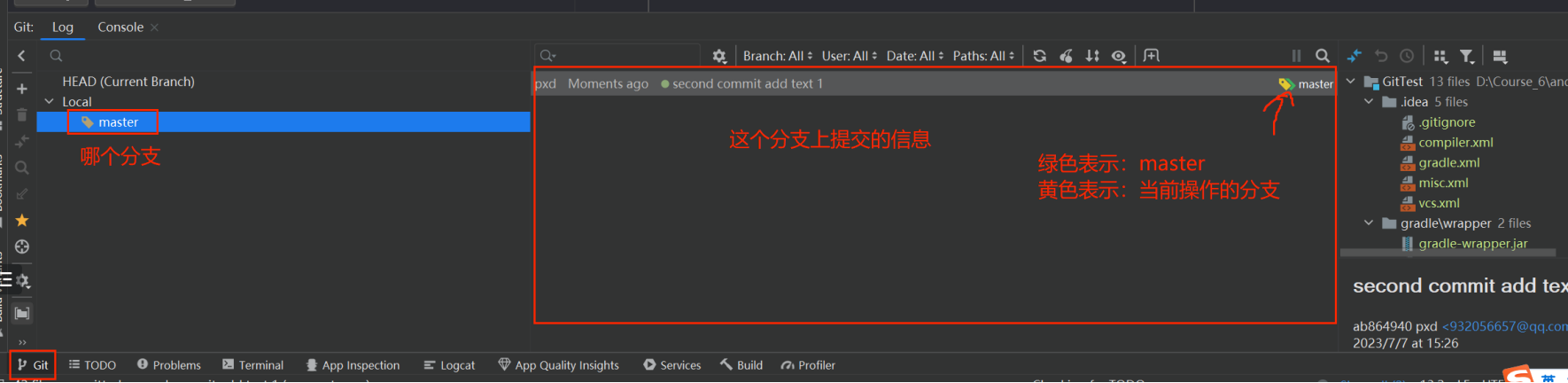Open the eye view options menu
The image size is (1568, 383).
point(1119,56)
